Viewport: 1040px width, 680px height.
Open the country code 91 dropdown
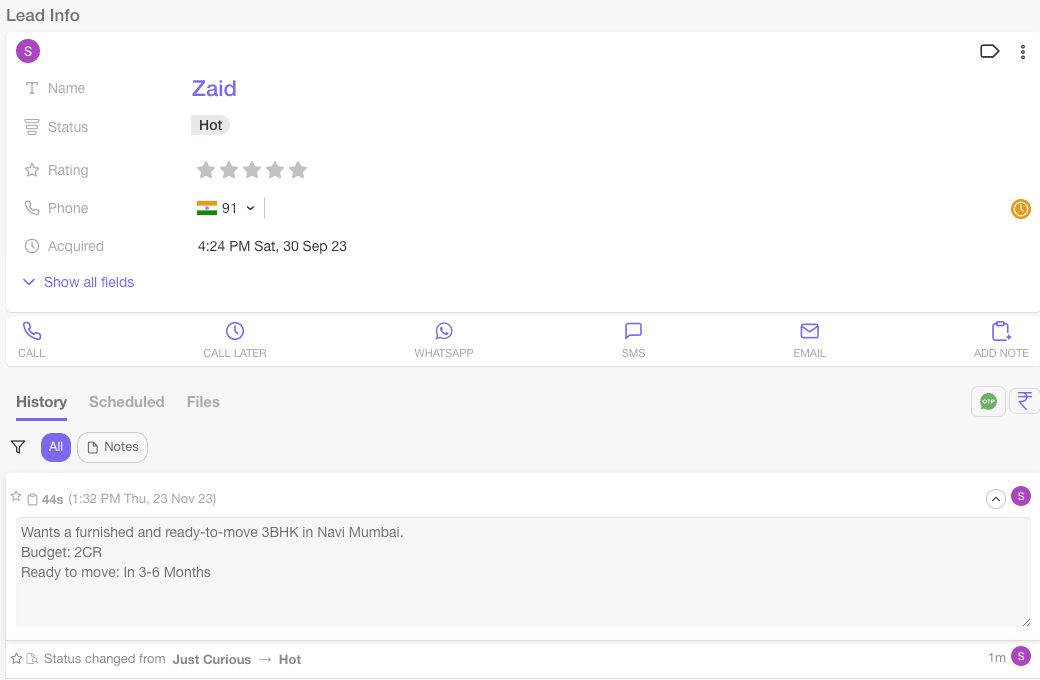(227, 207)
